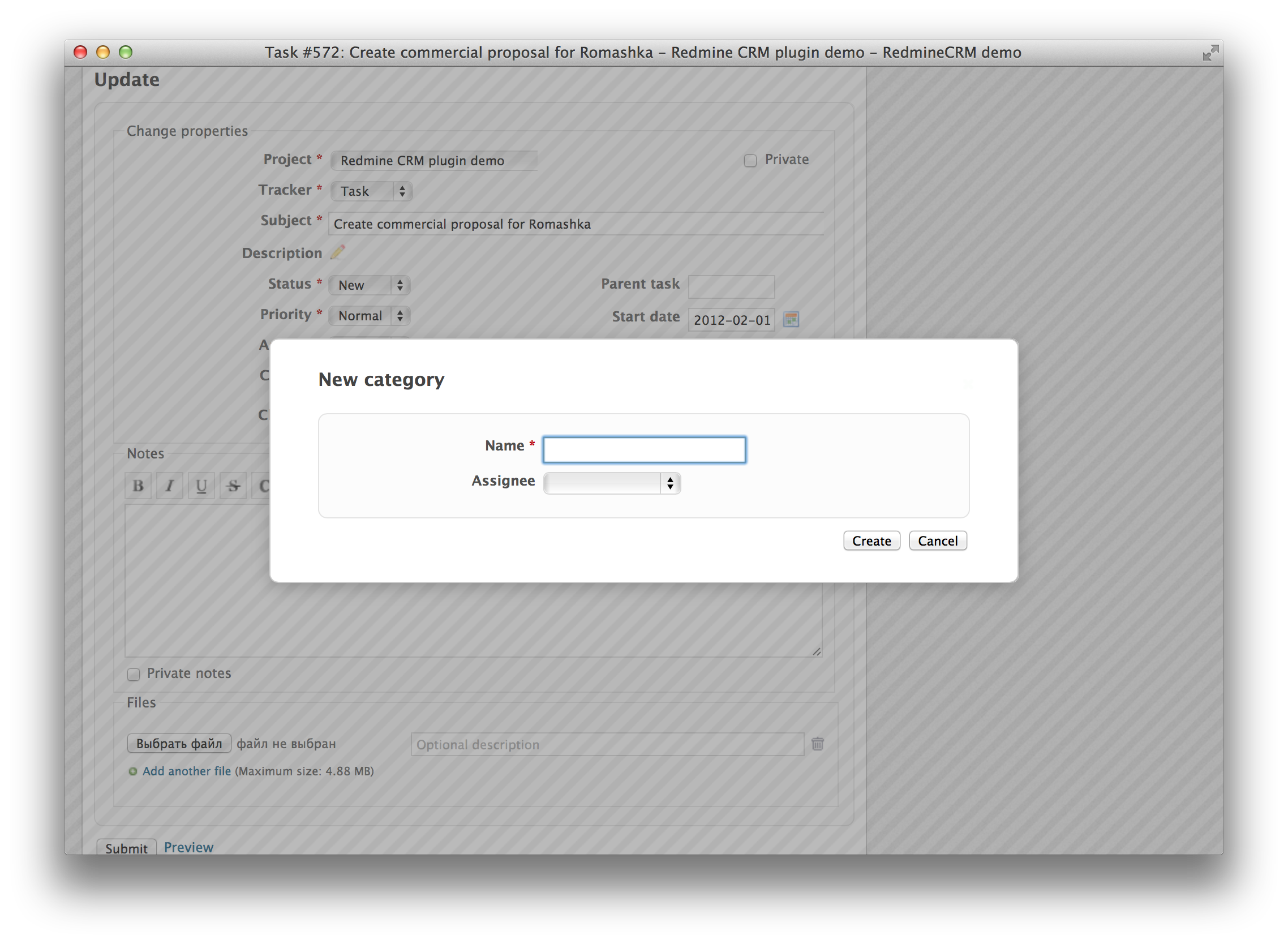Apply italic formatting in the Notes toolbar

[x=169, y=485]
